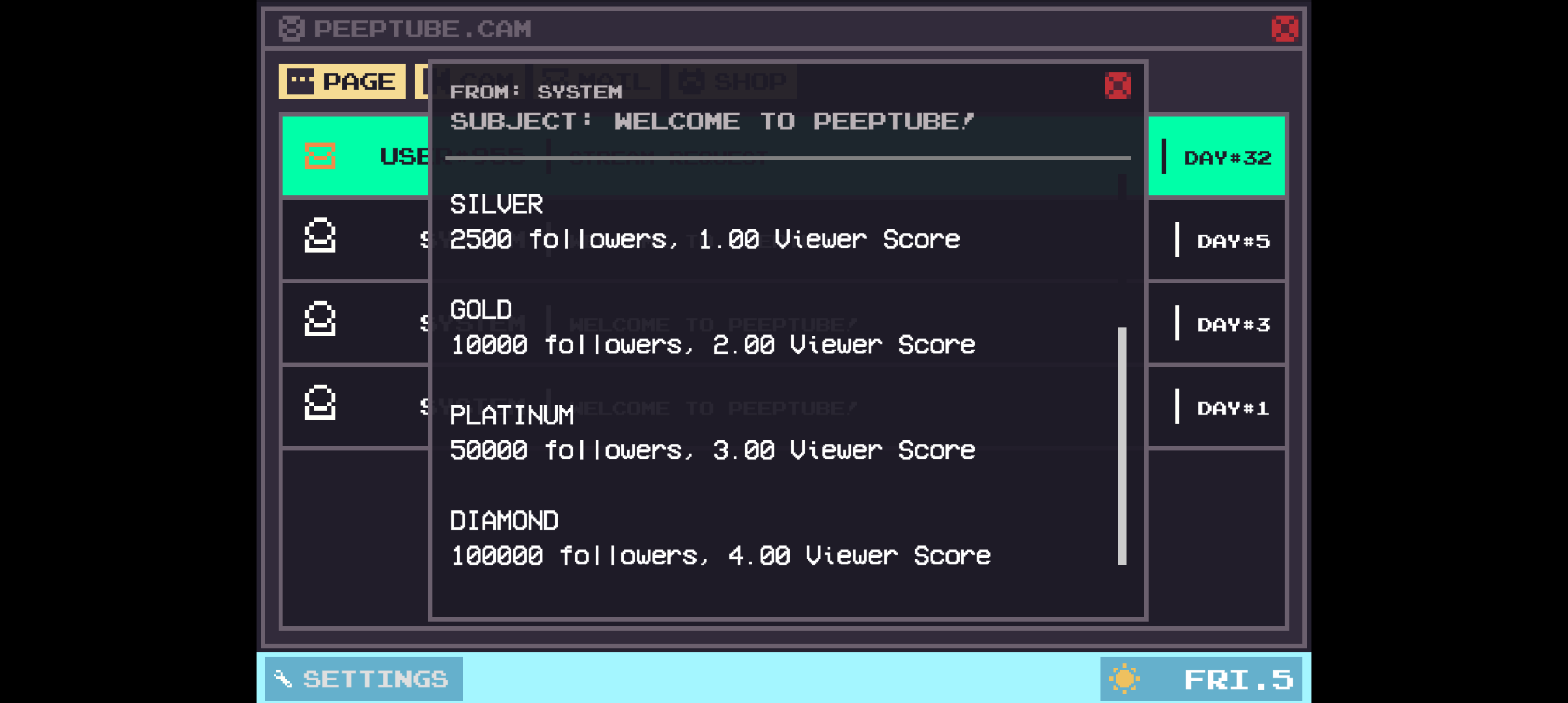This screenshot has width=1568, height=703.
Task: Open the unread orange envelope mail icon
Action: [x=320, y=156]
